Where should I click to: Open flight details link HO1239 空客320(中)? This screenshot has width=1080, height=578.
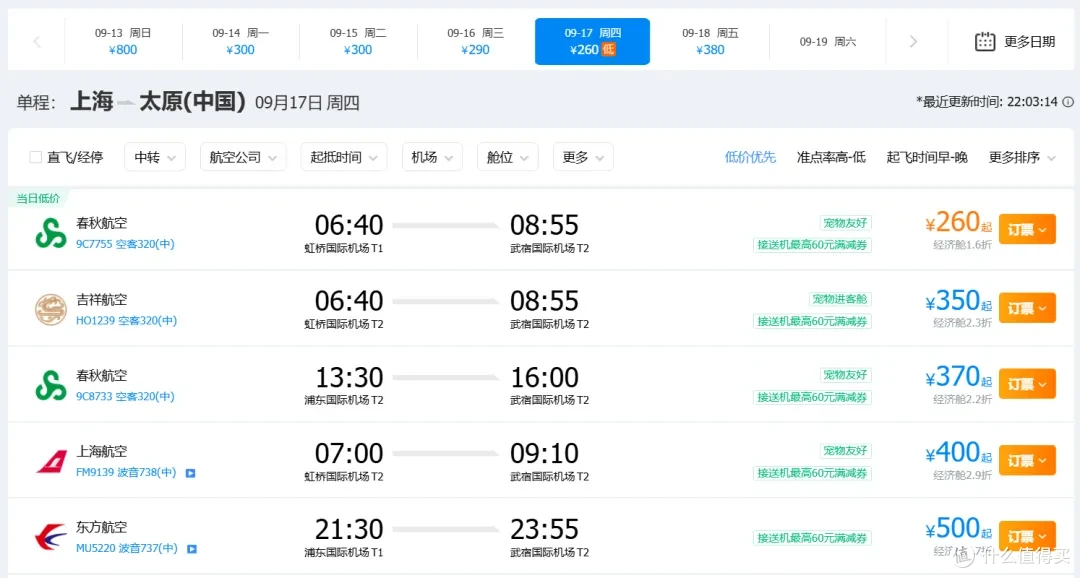tap(126, 320)
